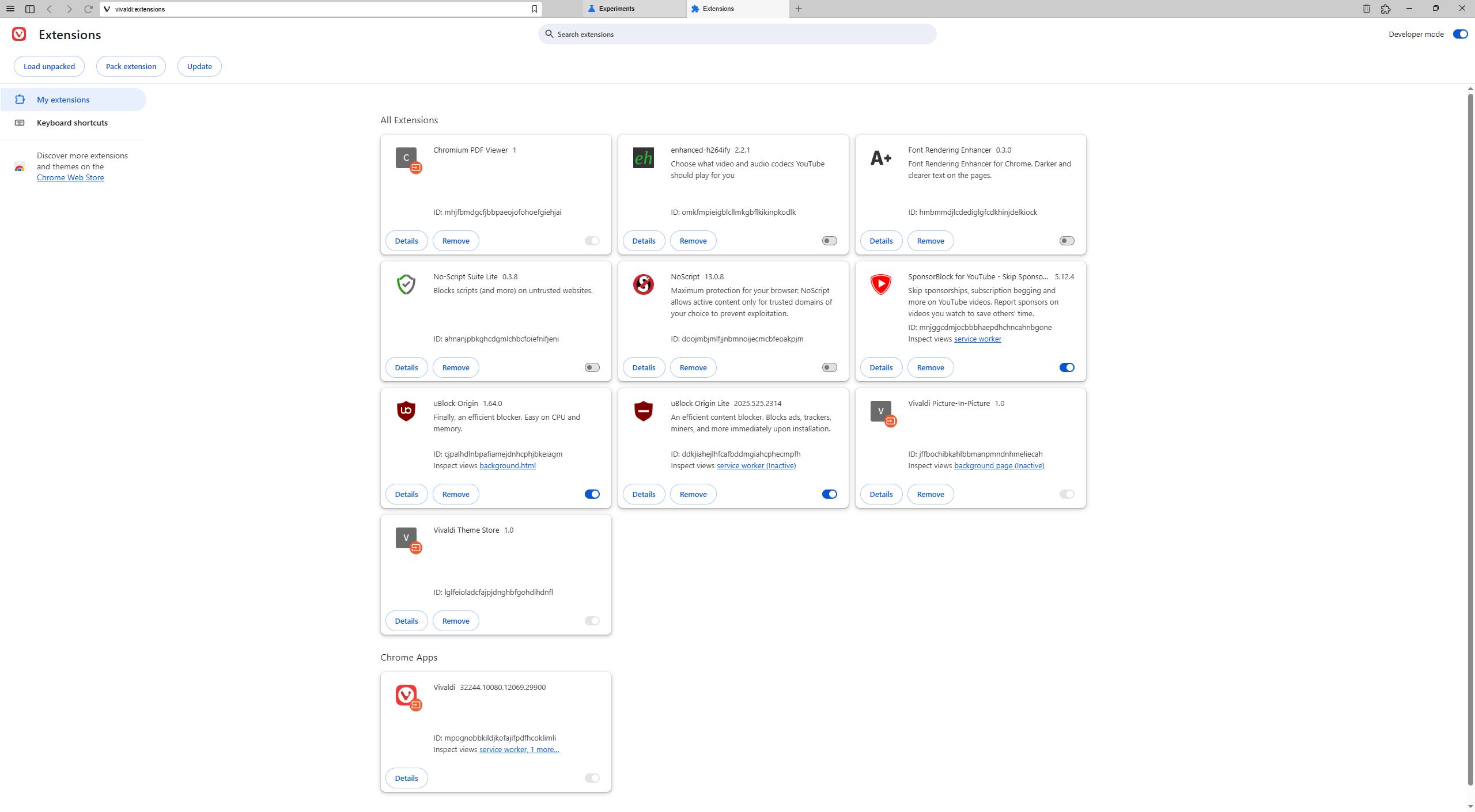The width and height of the screenshot is (1475, 812).
Task: Open Details for No-Script Suite Lite
Action: point(406,367)
